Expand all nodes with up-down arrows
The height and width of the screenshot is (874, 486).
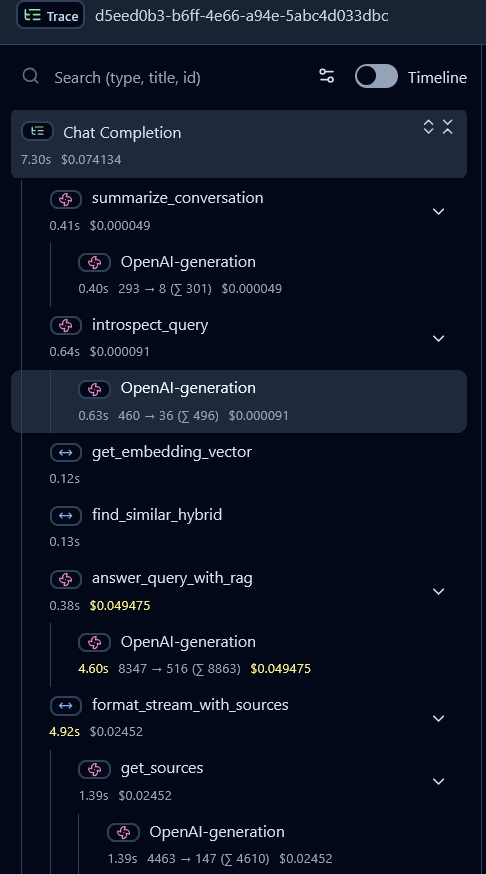428,127
